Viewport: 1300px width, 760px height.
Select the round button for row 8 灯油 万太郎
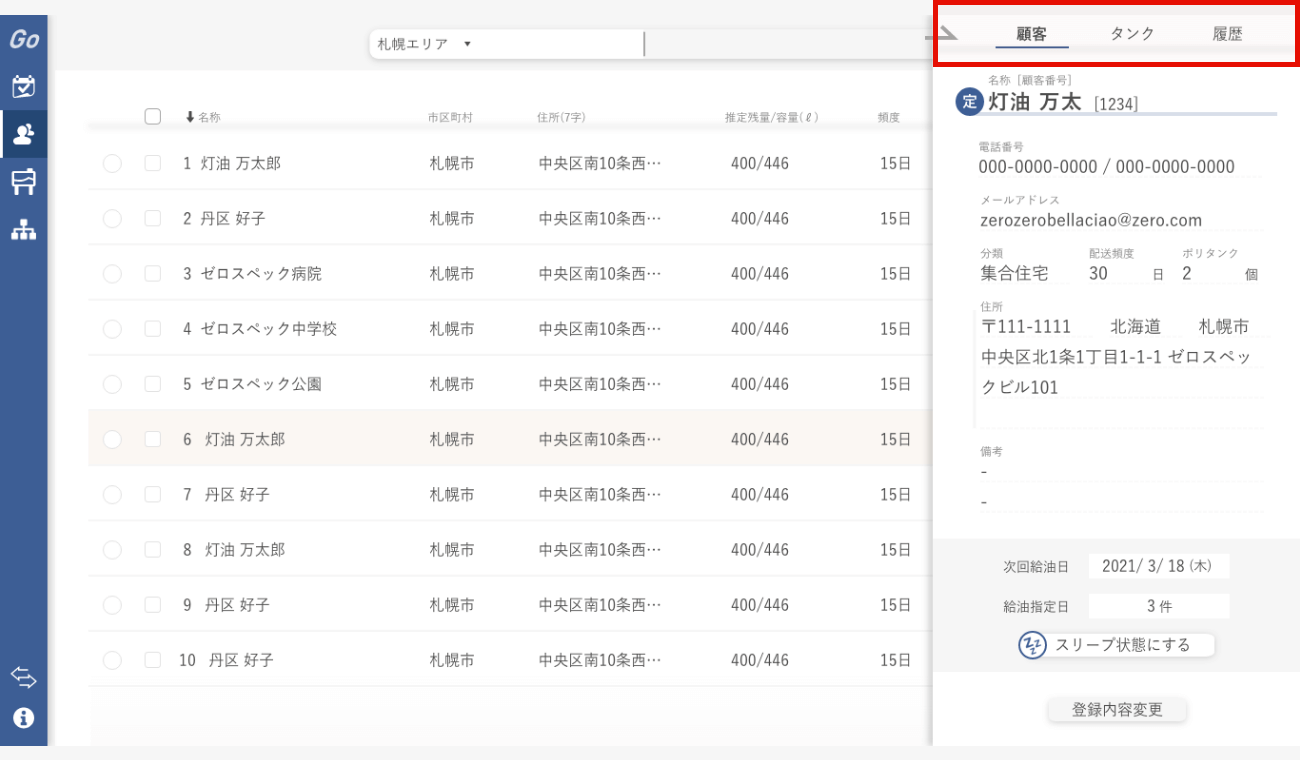coord(112,550)
